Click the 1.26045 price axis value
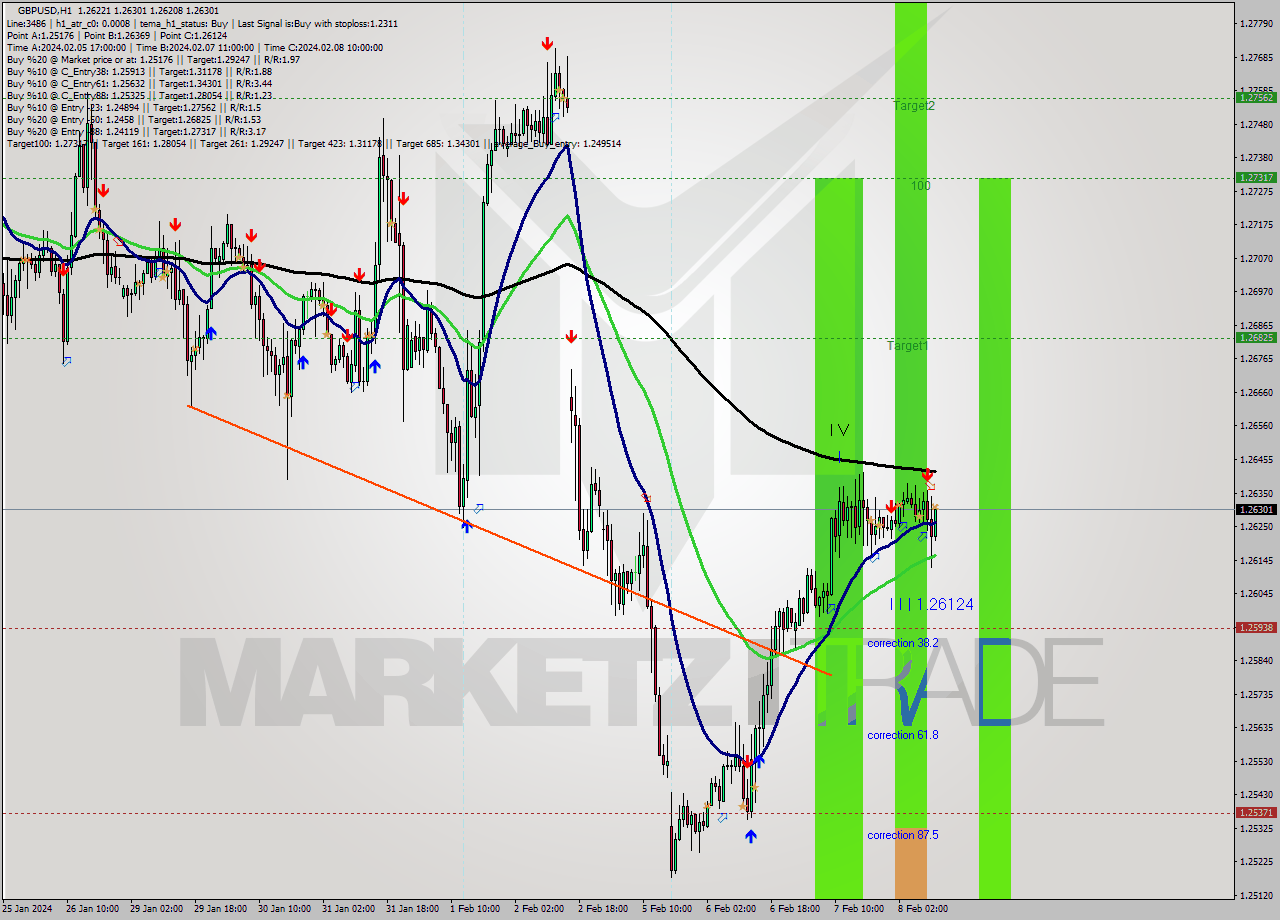 point(1256,593)
